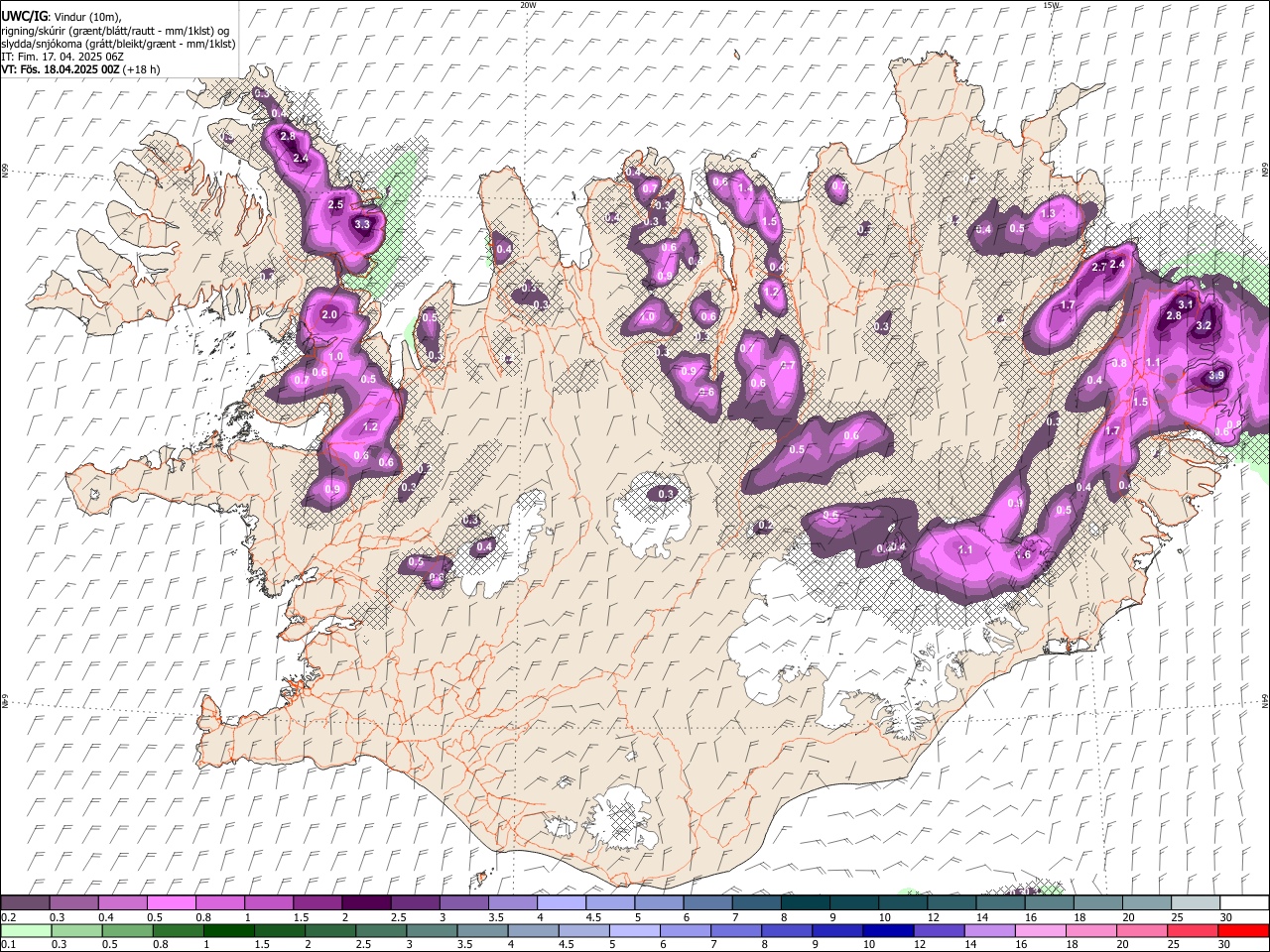Pick the white swatch ending the snow scale
Viewport: 1270px width, 952px height.
1243,903
